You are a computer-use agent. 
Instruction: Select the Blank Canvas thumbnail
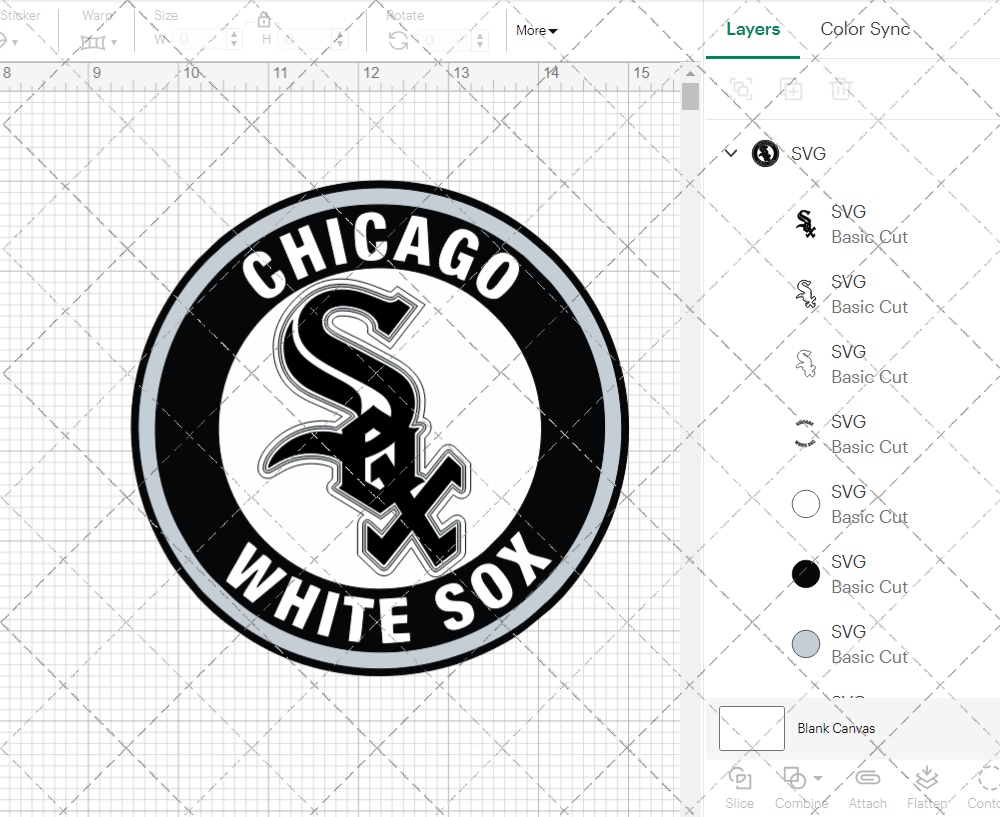tap(751, 728)
